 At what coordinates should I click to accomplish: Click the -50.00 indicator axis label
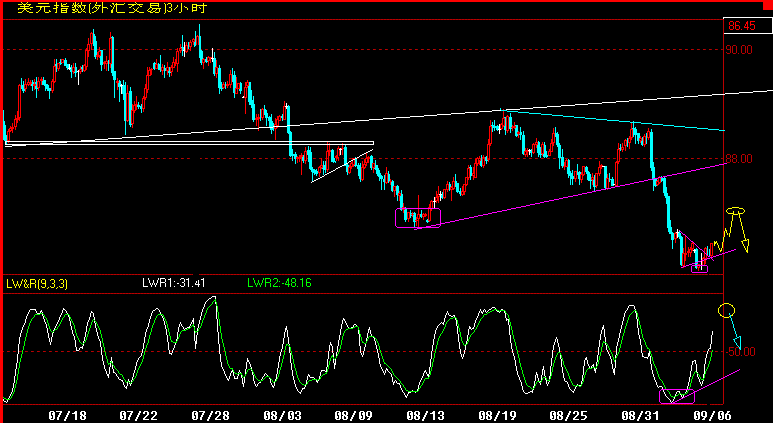point(741,352)
